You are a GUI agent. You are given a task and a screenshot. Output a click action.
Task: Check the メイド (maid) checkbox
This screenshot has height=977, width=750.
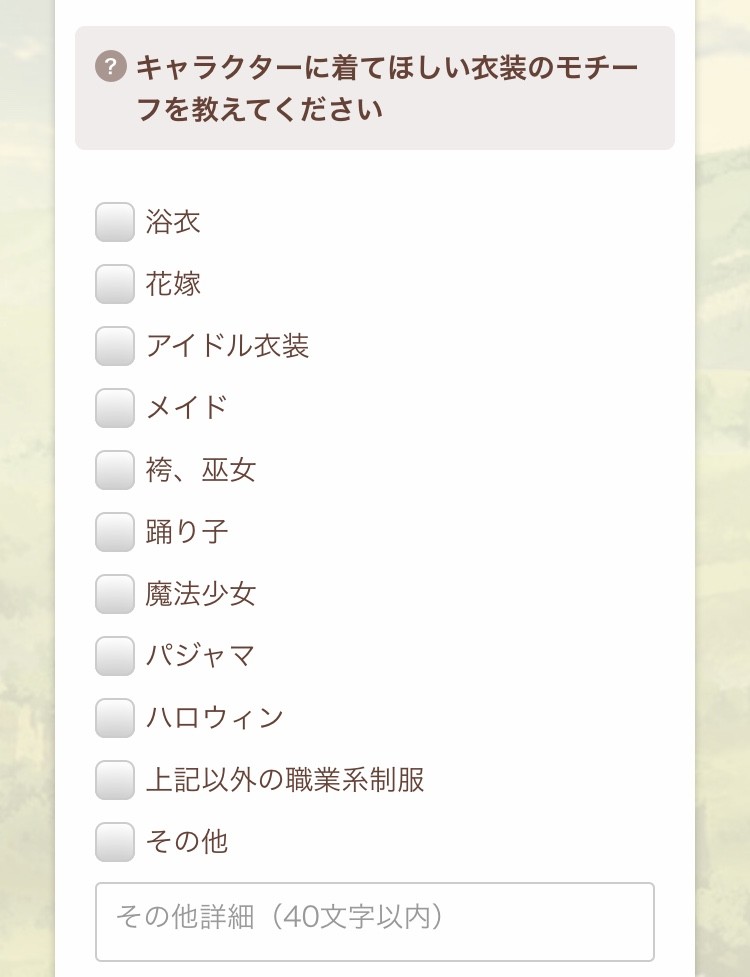(x=113, y=408)
